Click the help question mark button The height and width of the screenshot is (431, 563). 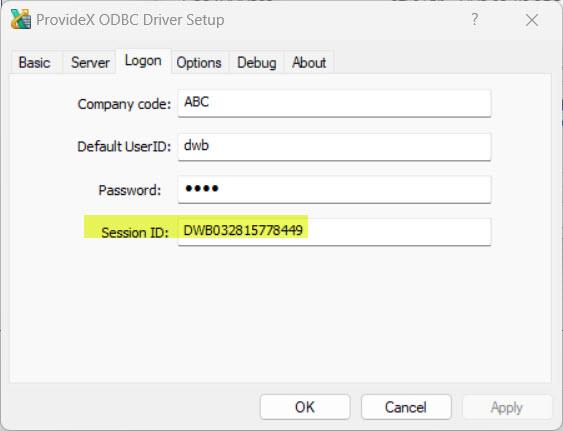point(475,19)
